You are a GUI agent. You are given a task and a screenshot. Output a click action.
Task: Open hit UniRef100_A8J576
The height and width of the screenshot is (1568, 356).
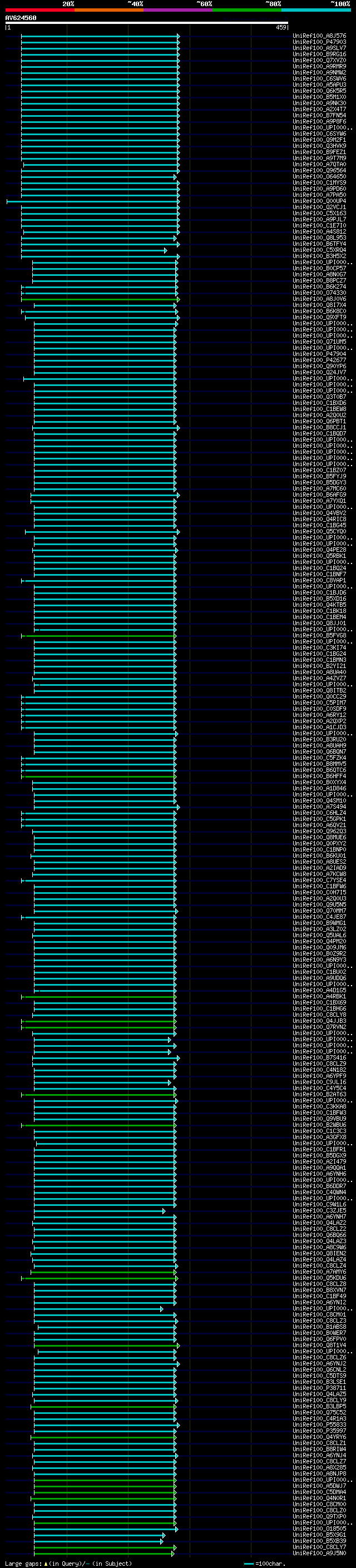(x=319, y=36)
